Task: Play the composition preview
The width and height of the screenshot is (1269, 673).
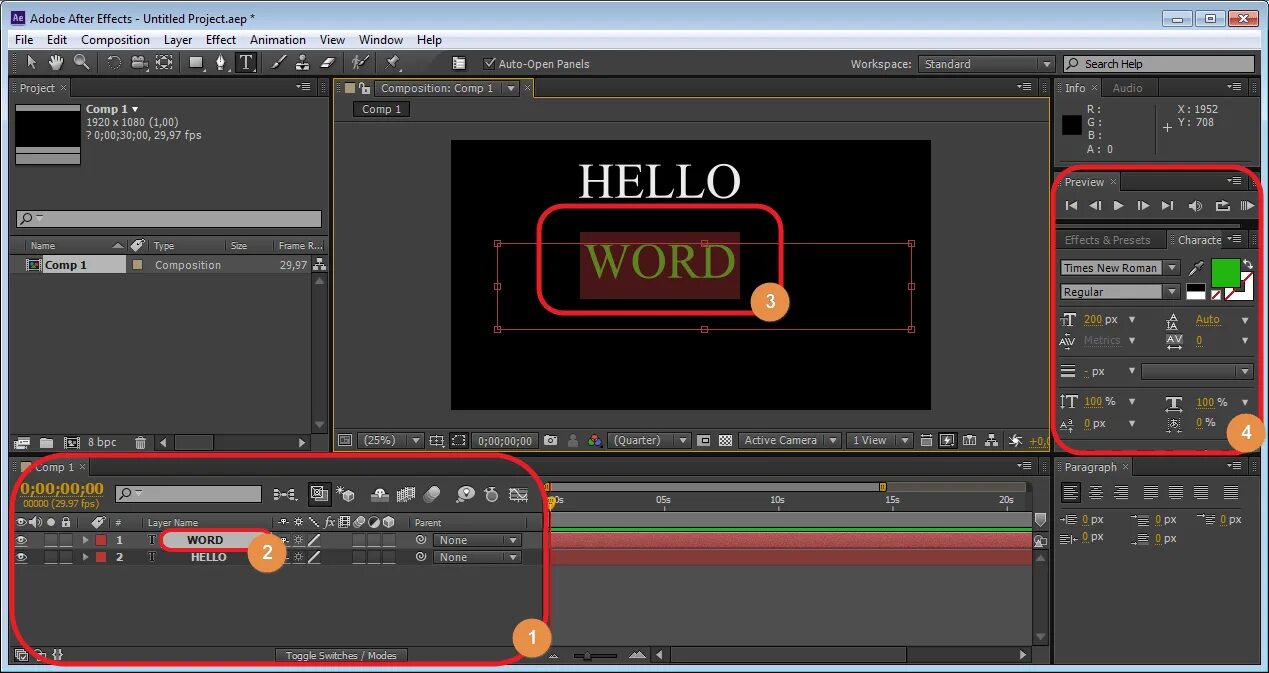Action: coord(1119,205)
